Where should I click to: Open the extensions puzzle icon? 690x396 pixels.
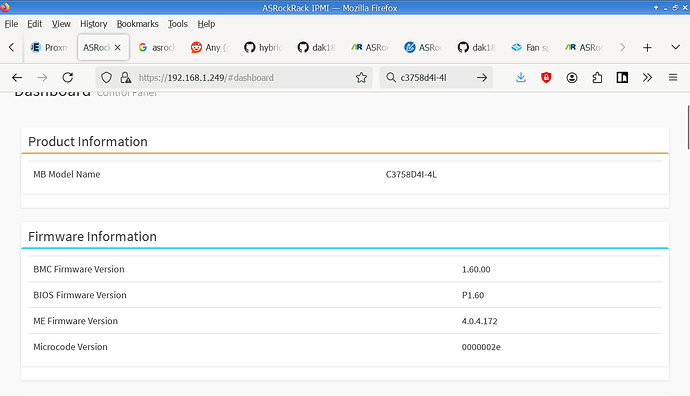(597, 78)
